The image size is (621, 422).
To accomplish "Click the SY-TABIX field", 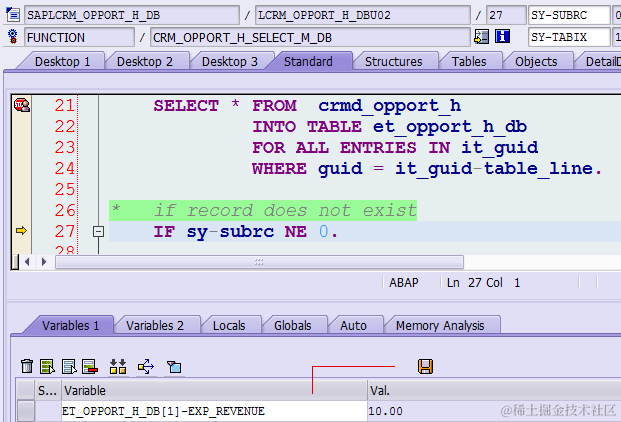I will (x=569, y=37).
